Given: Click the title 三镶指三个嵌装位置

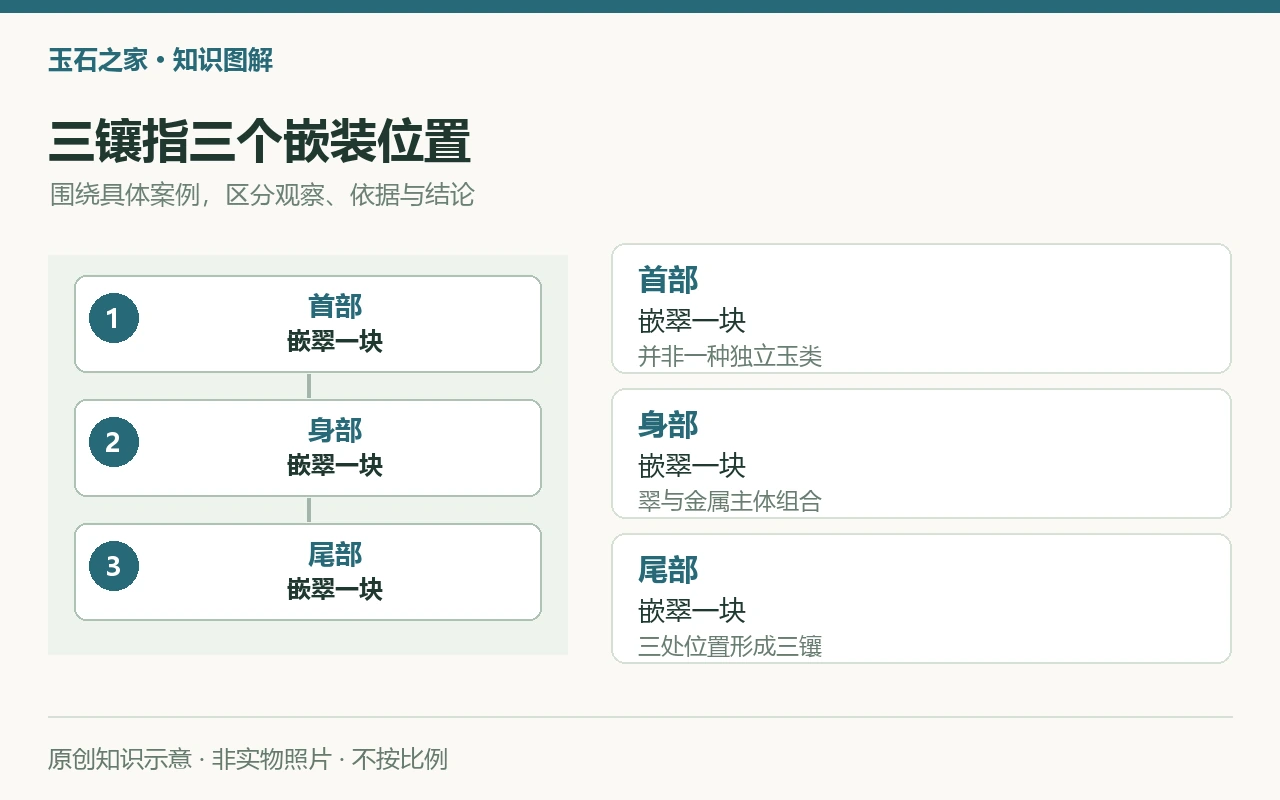Looking at the screenshot, I should (259, 141).
